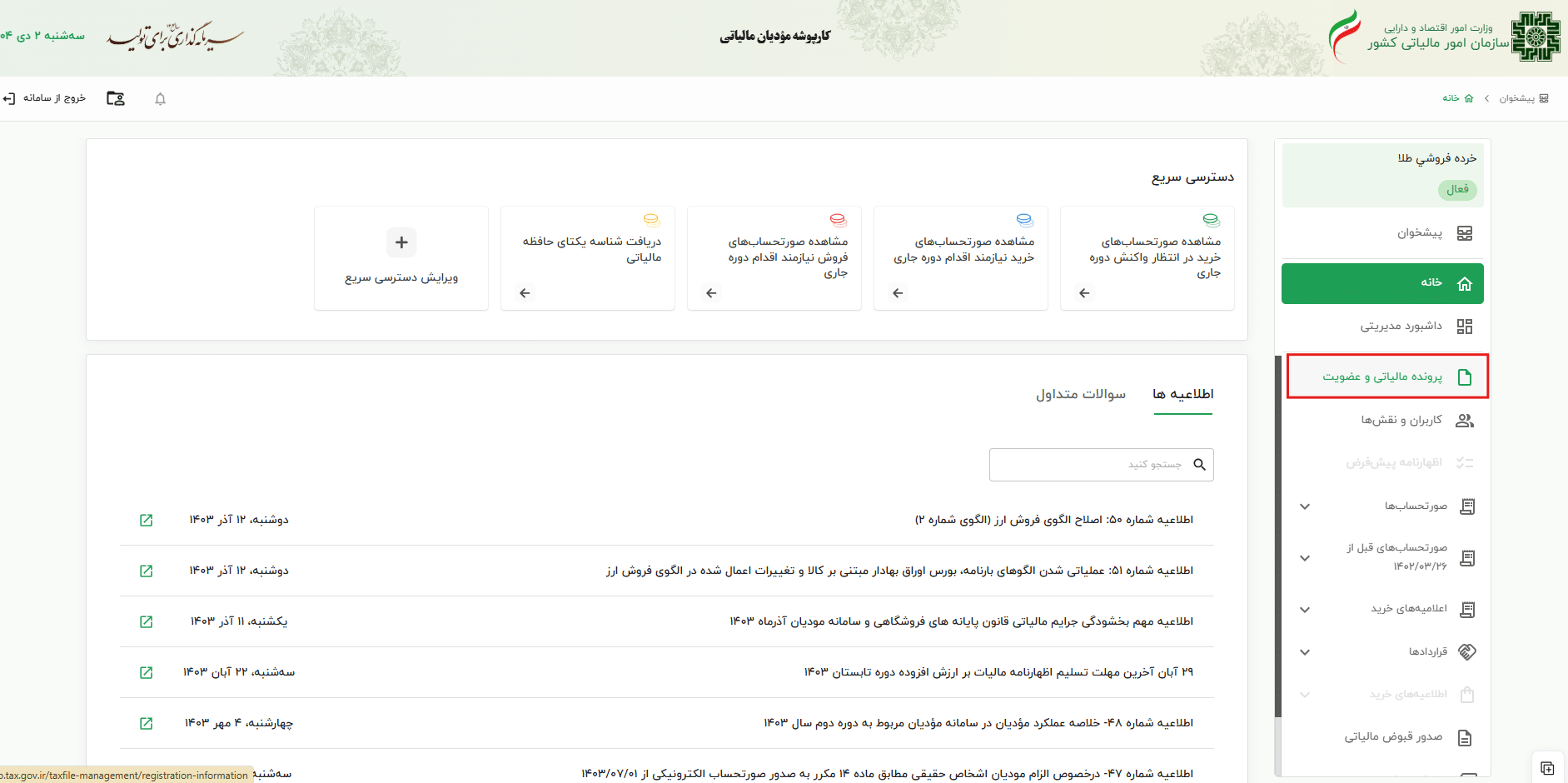Expand invoices before 1402/03/26 menu
The width and height of the screenshot is (1568, 783).
point(1305,558)
